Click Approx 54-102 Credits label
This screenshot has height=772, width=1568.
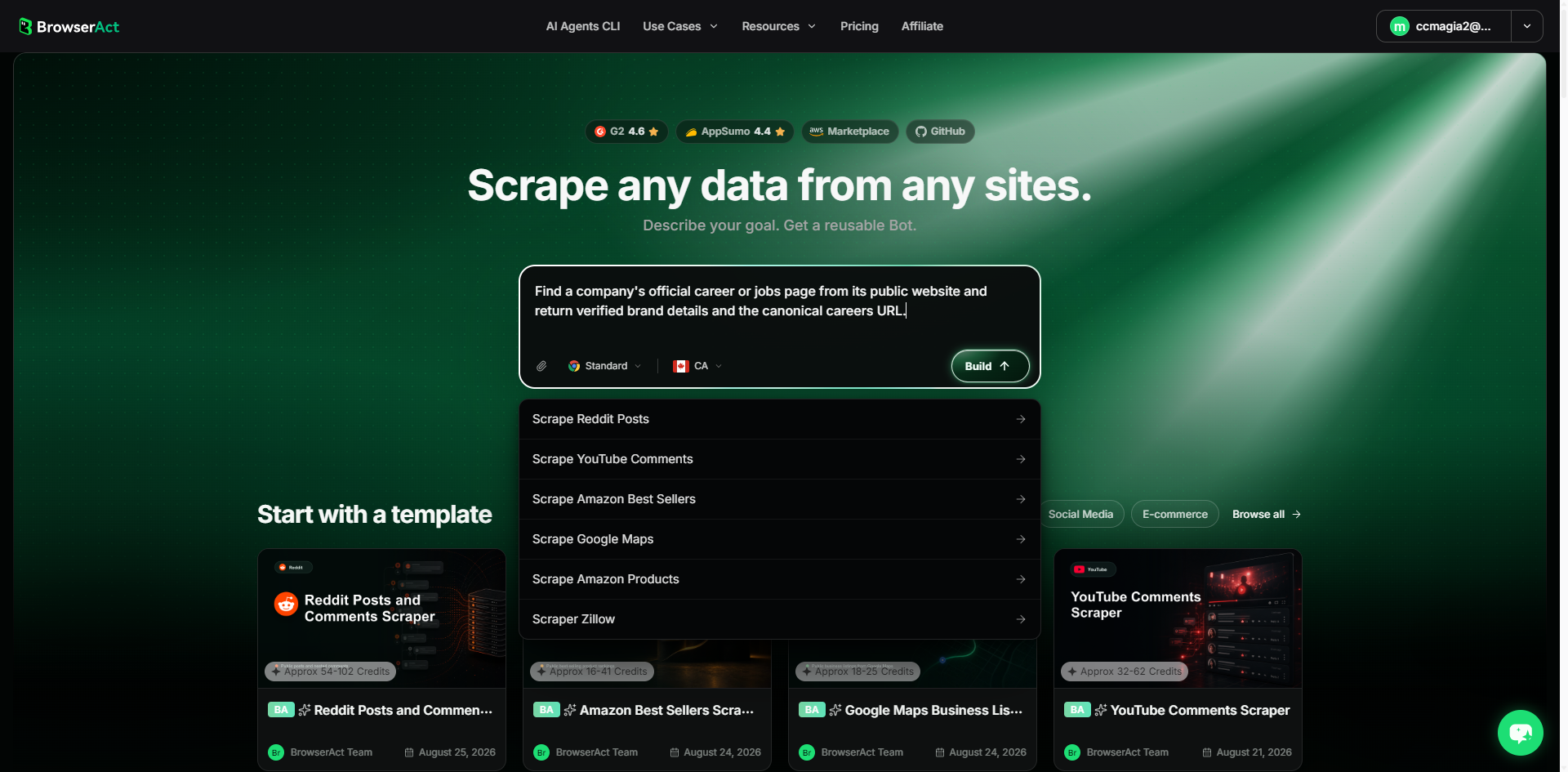point(331,672)
